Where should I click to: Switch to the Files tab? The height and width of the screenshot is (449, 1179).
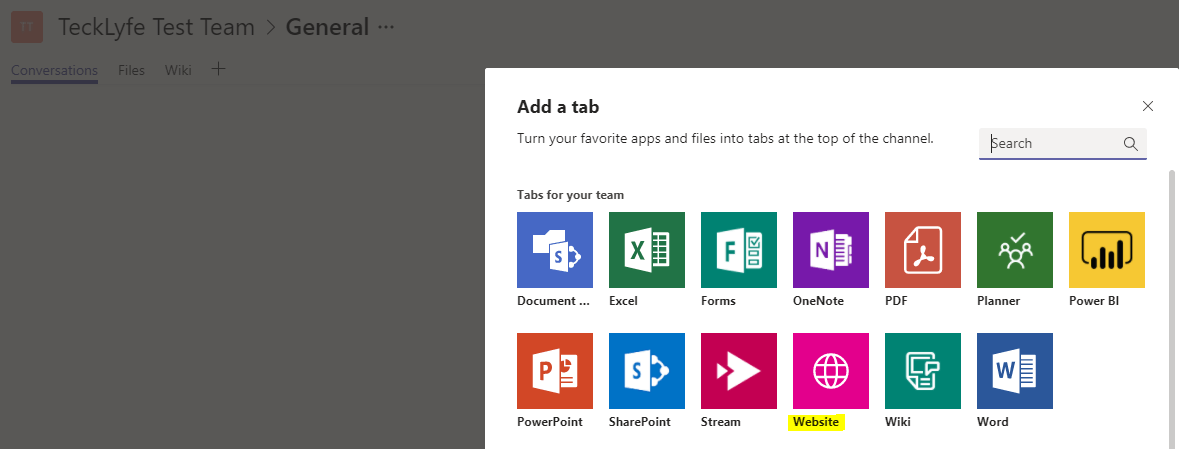point(131,70)
